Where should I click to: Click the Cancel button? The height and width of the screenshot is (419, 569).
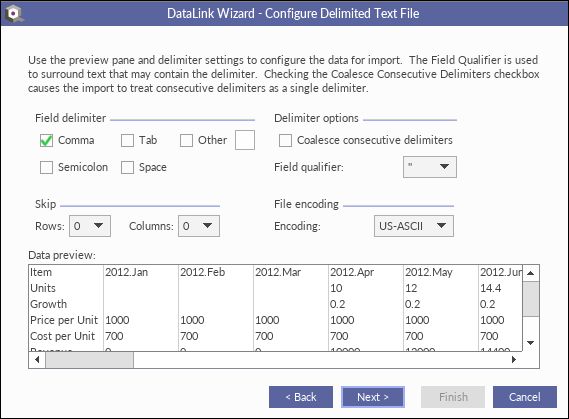[525, 397]
